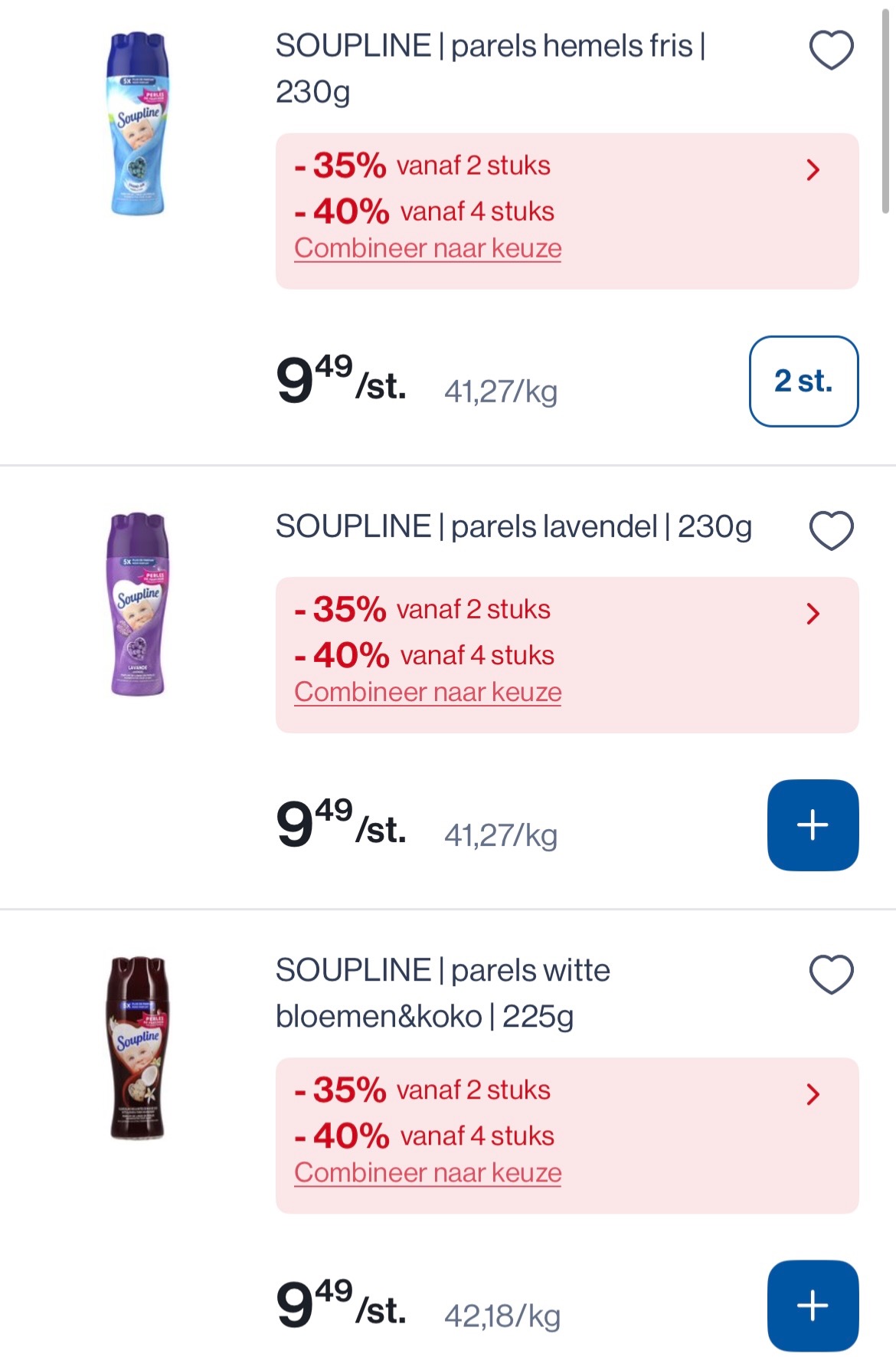This screenshot has height=1357, width=896.
Task: Click the heart on witte bloemen&koko product
Action: 831,972
